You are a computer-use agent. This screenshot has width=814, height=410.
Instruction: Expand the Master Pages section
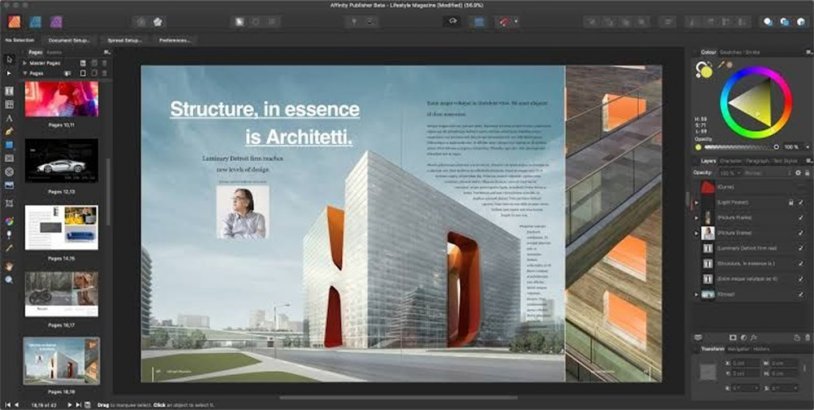[x=26, y=64]
